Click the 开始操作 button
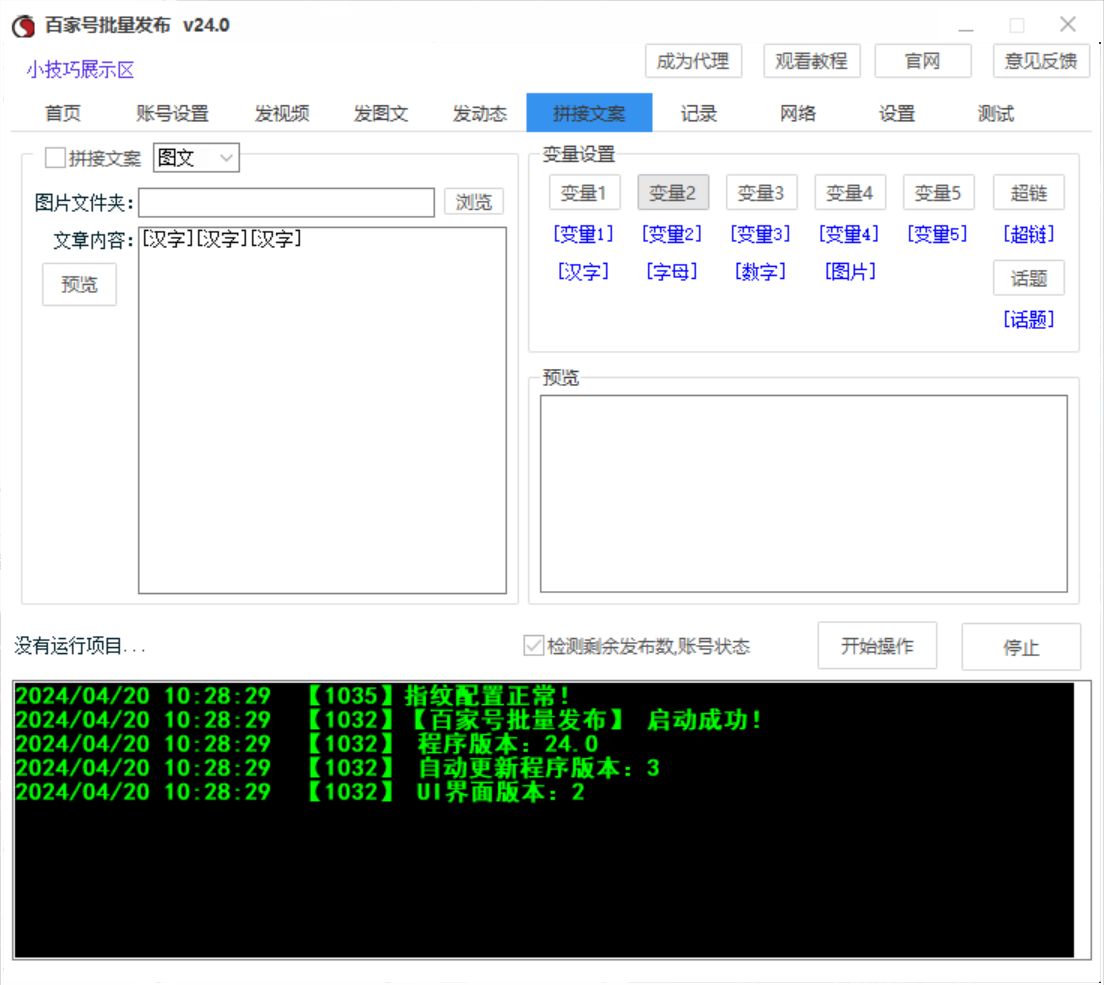Screen dimensions: 1104x985 tap(877, 646)
